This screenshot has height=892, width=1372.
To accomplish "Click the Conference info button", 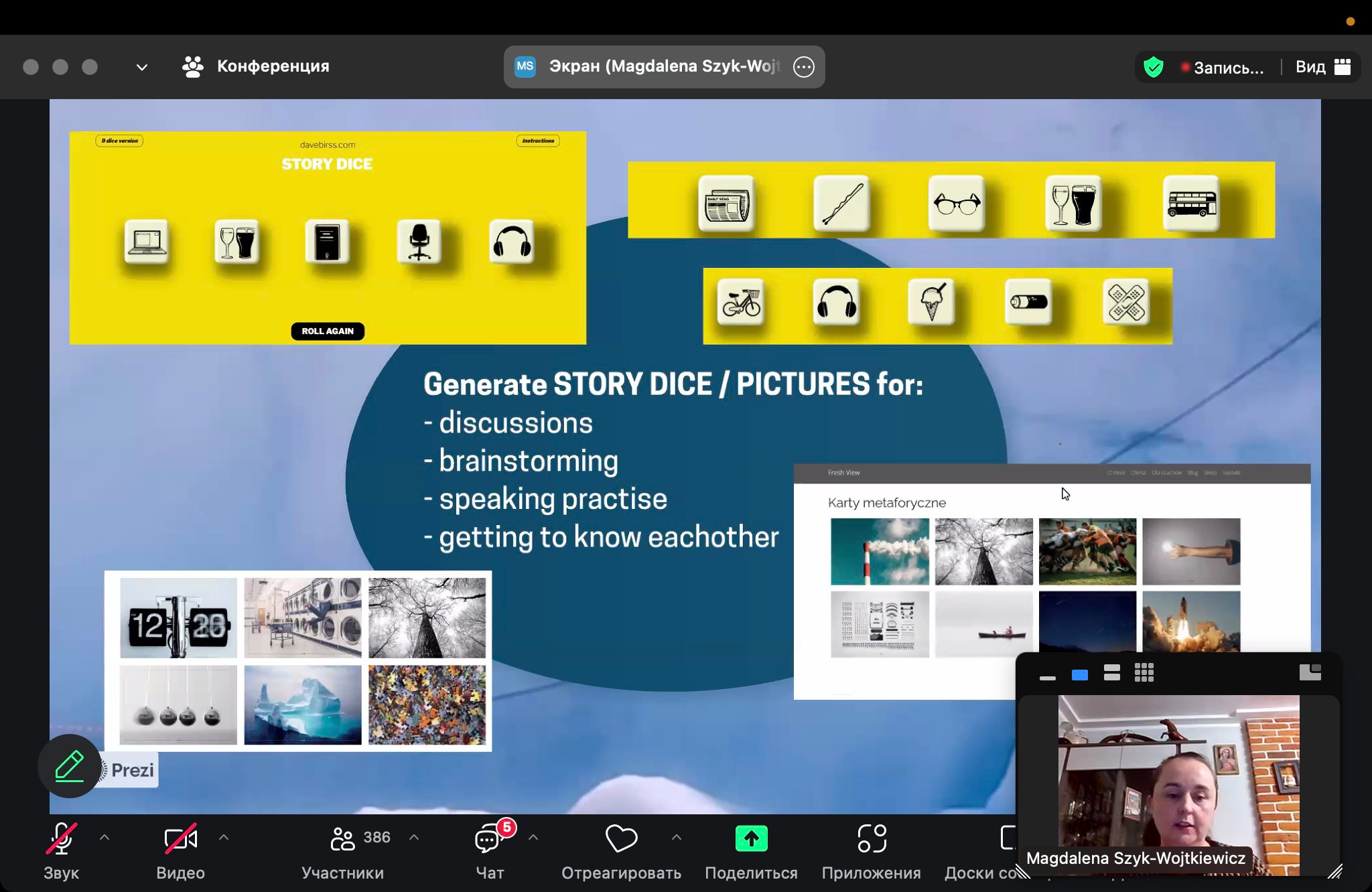I will click(x=256, y=66).
